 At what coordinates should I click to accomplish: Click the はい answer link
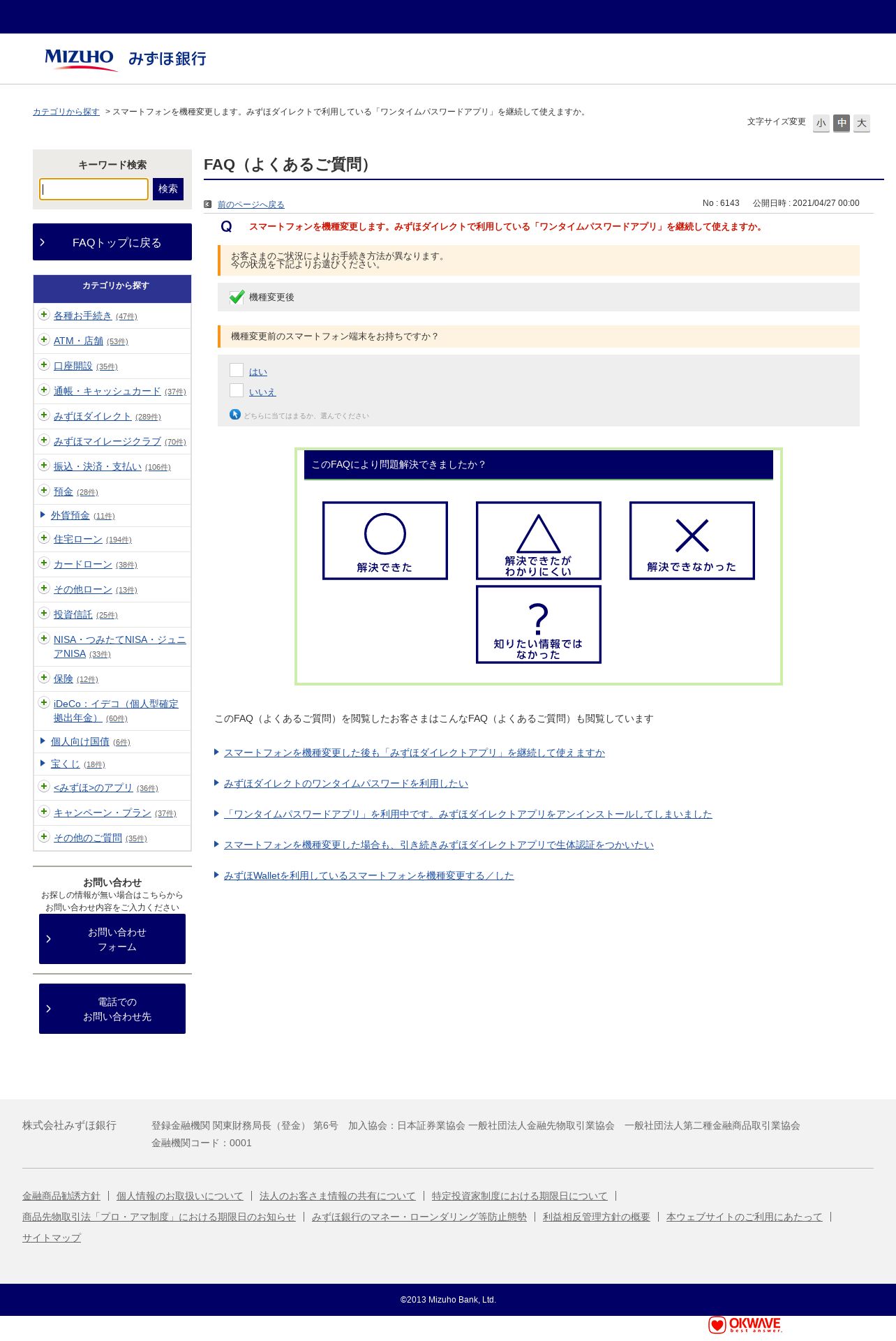coord(258,372)
